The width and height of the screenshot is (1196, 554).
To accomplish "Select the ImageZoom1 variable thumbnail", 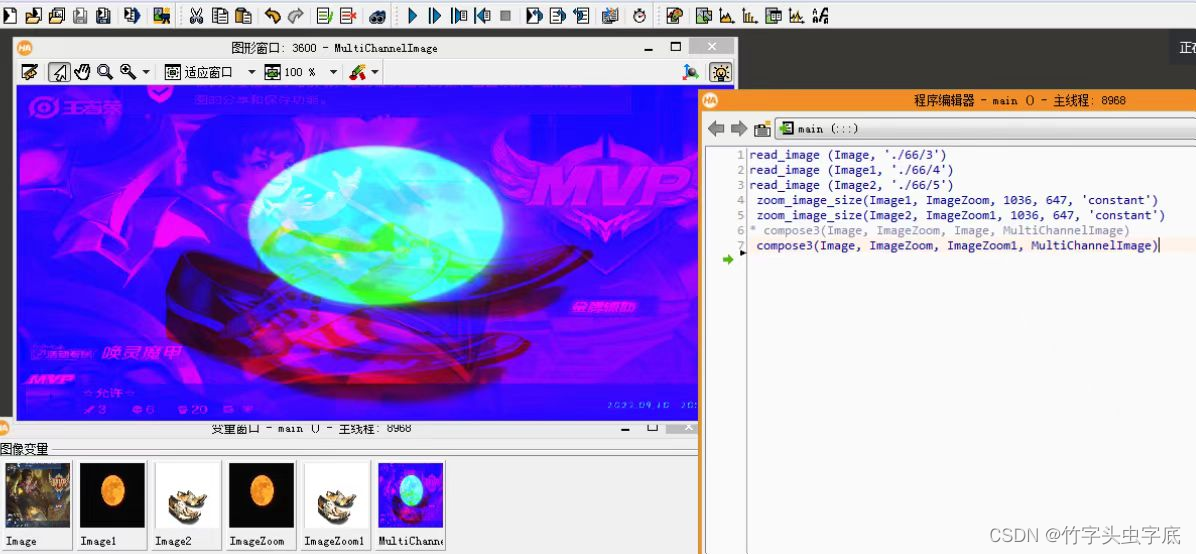I will [x=336, y=504].
